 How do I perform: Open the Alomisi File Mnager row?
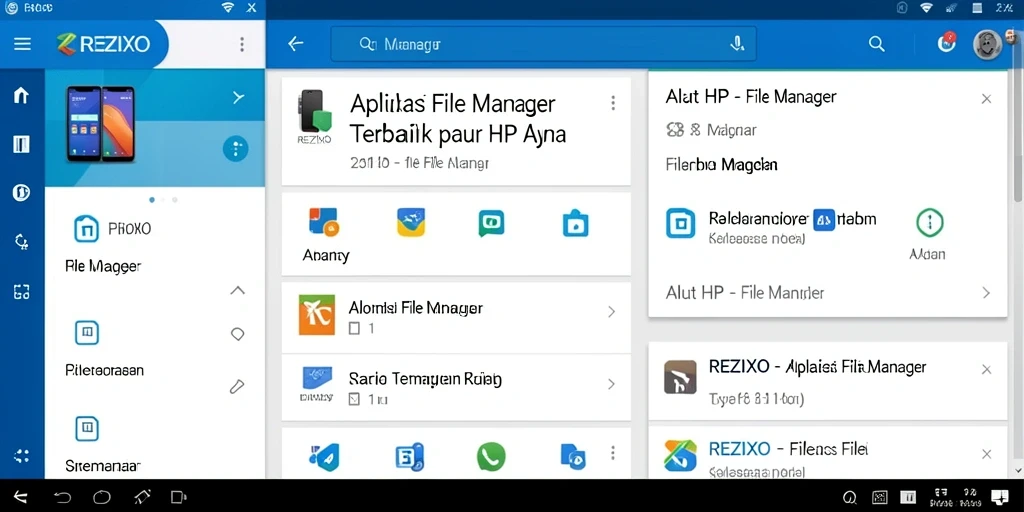456,317
